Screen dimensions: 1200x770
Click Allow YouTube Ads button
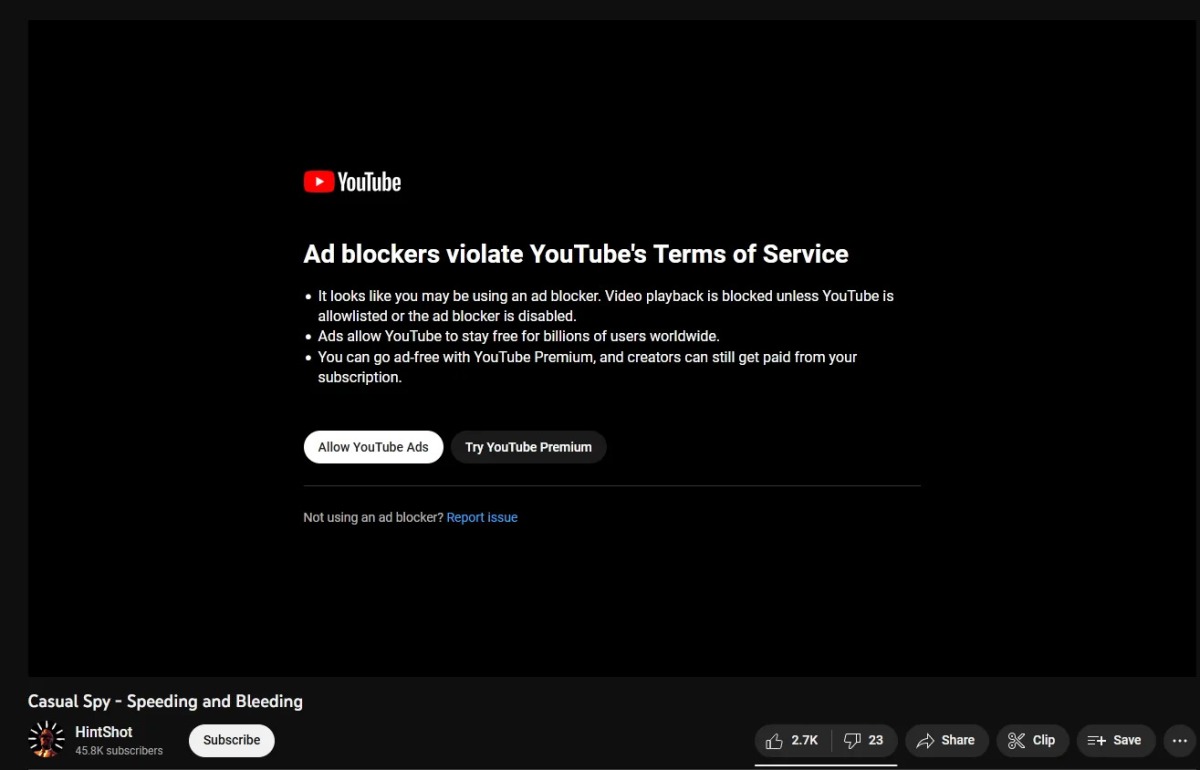373,447
